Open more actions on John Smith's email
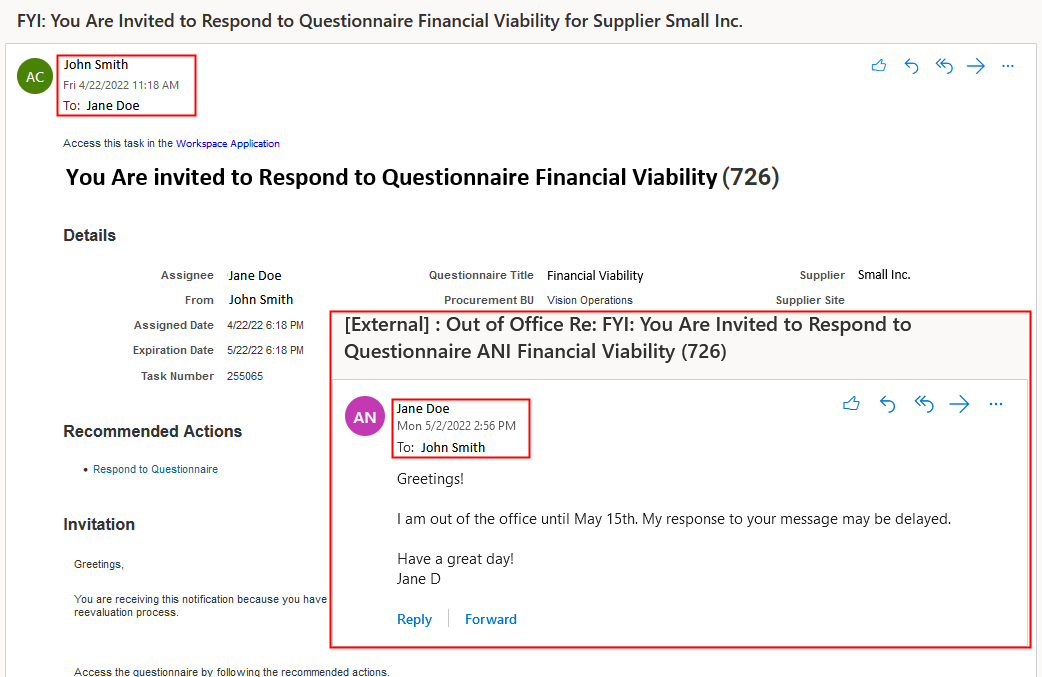 click(x=1008, y=66)
